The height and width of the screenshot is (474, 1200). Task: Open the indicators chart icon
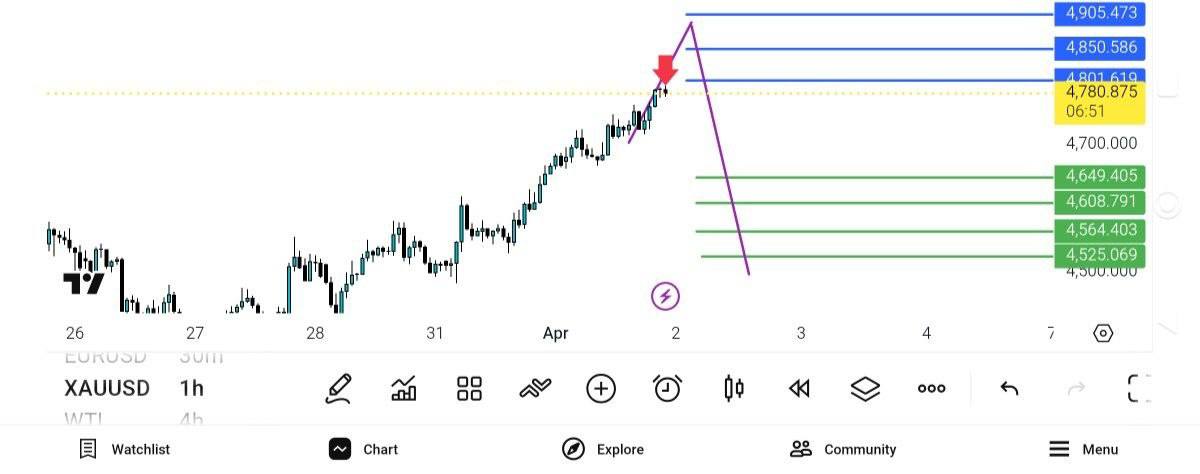tap(404, 389)
